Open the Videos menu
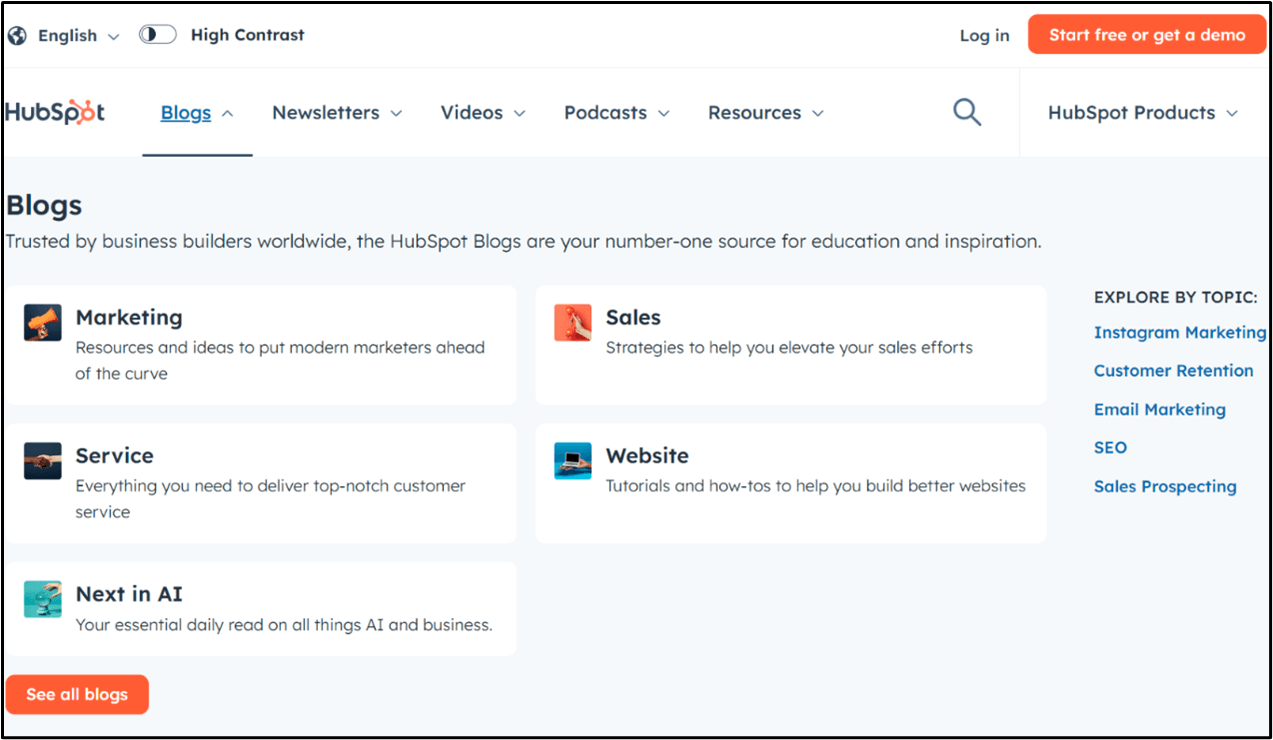The width and height of the screenshot is (1273, 740). click(x=483, y=113)
